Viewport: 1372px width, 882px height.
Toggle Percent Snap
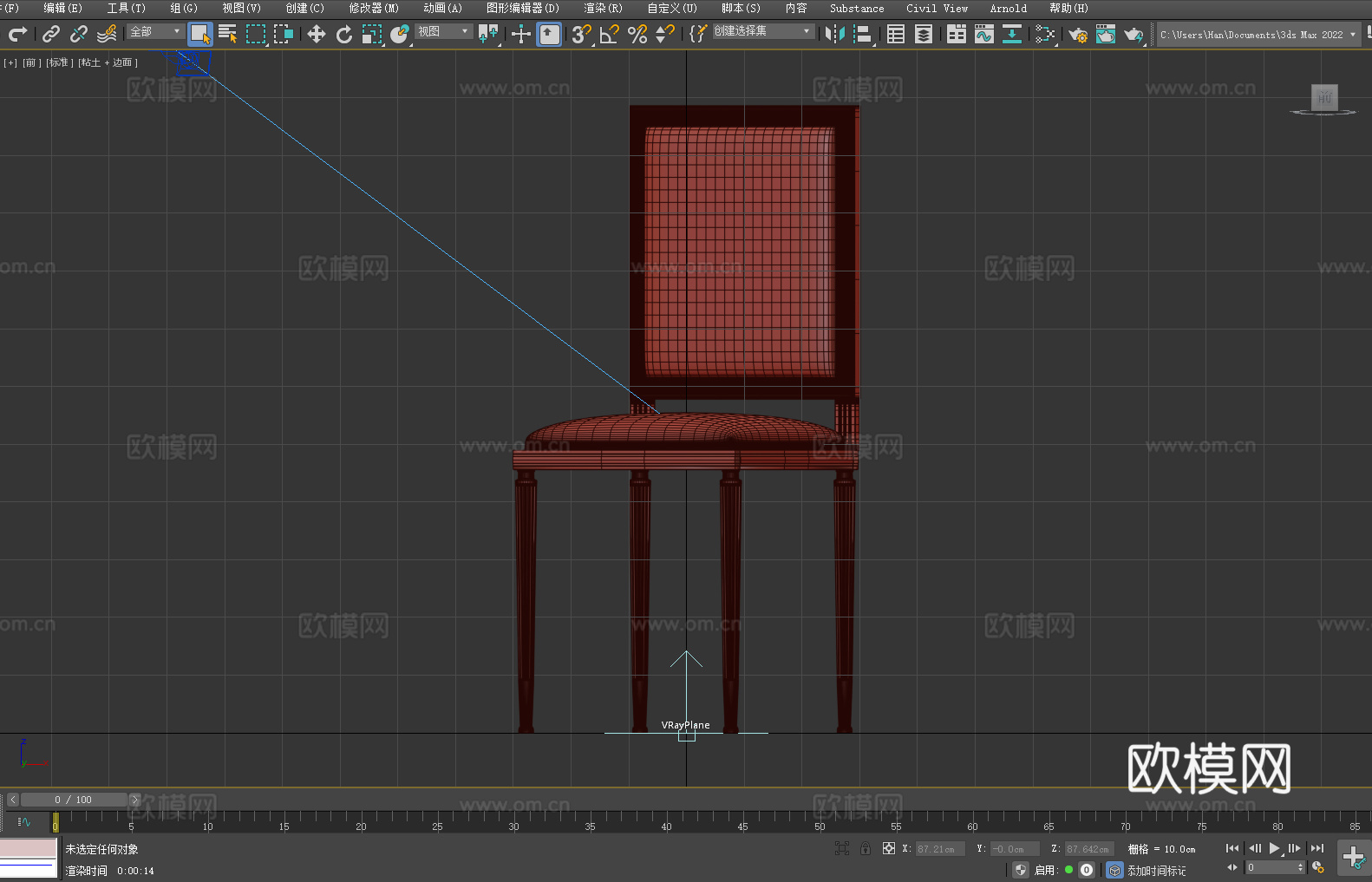(637, 34)
